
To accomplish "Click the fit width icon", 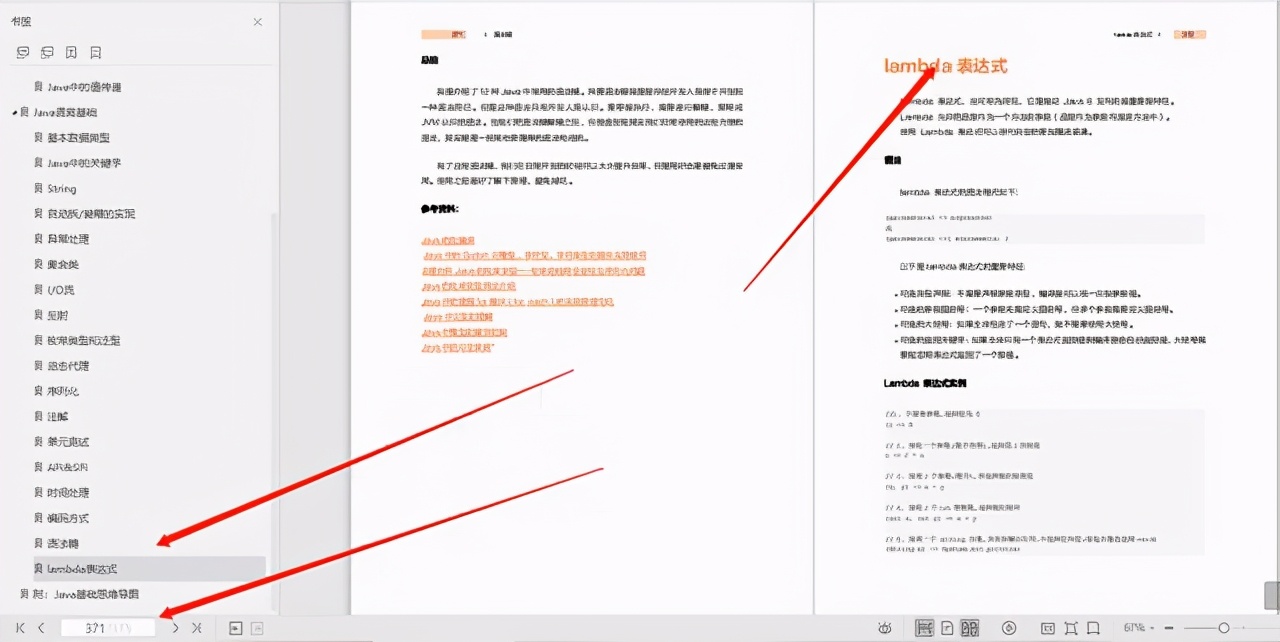I will [x=1048, y=628].
